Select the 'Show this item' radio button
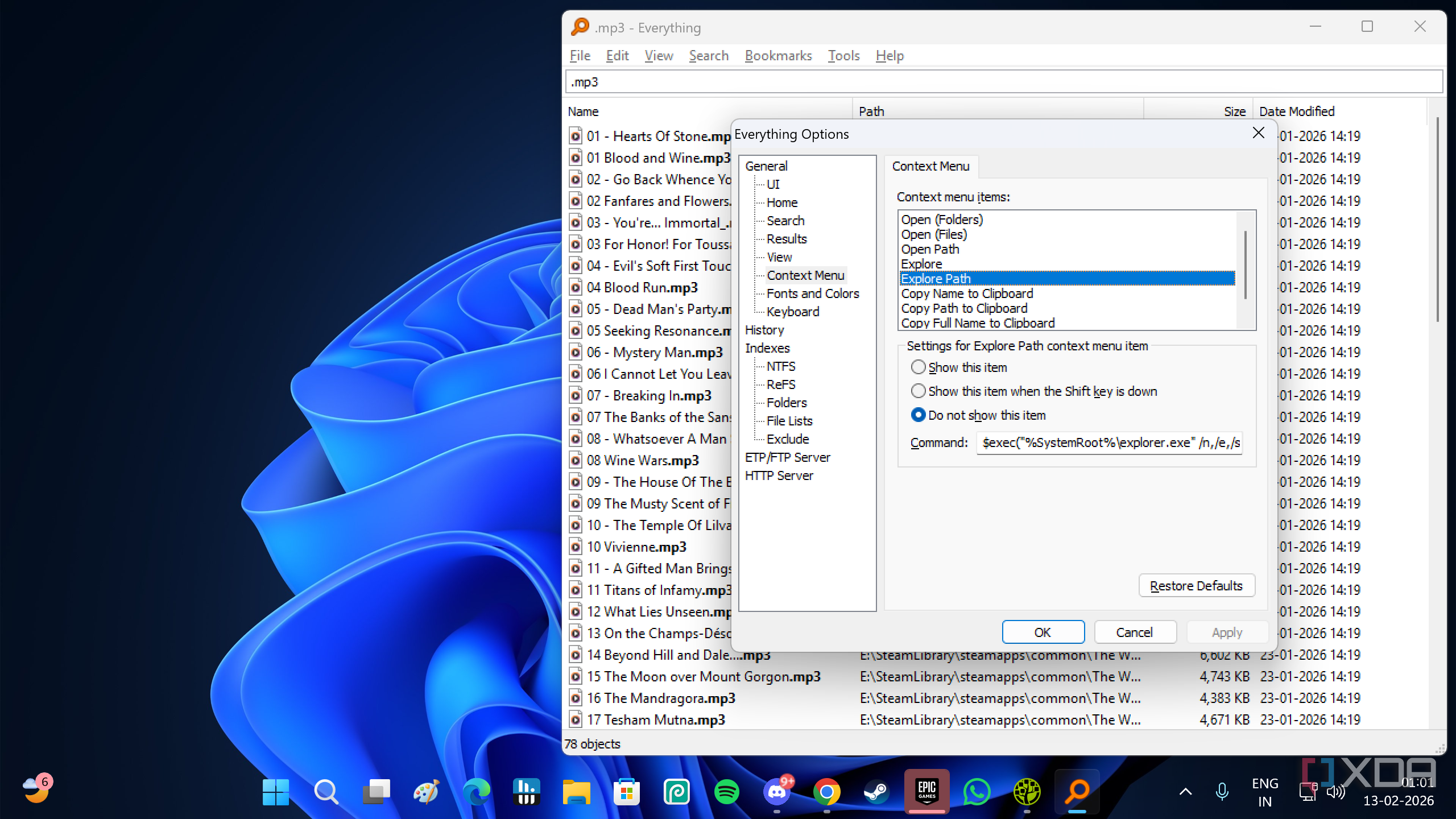The height and width of the screenshot is (819, 1456). point(918,367)
